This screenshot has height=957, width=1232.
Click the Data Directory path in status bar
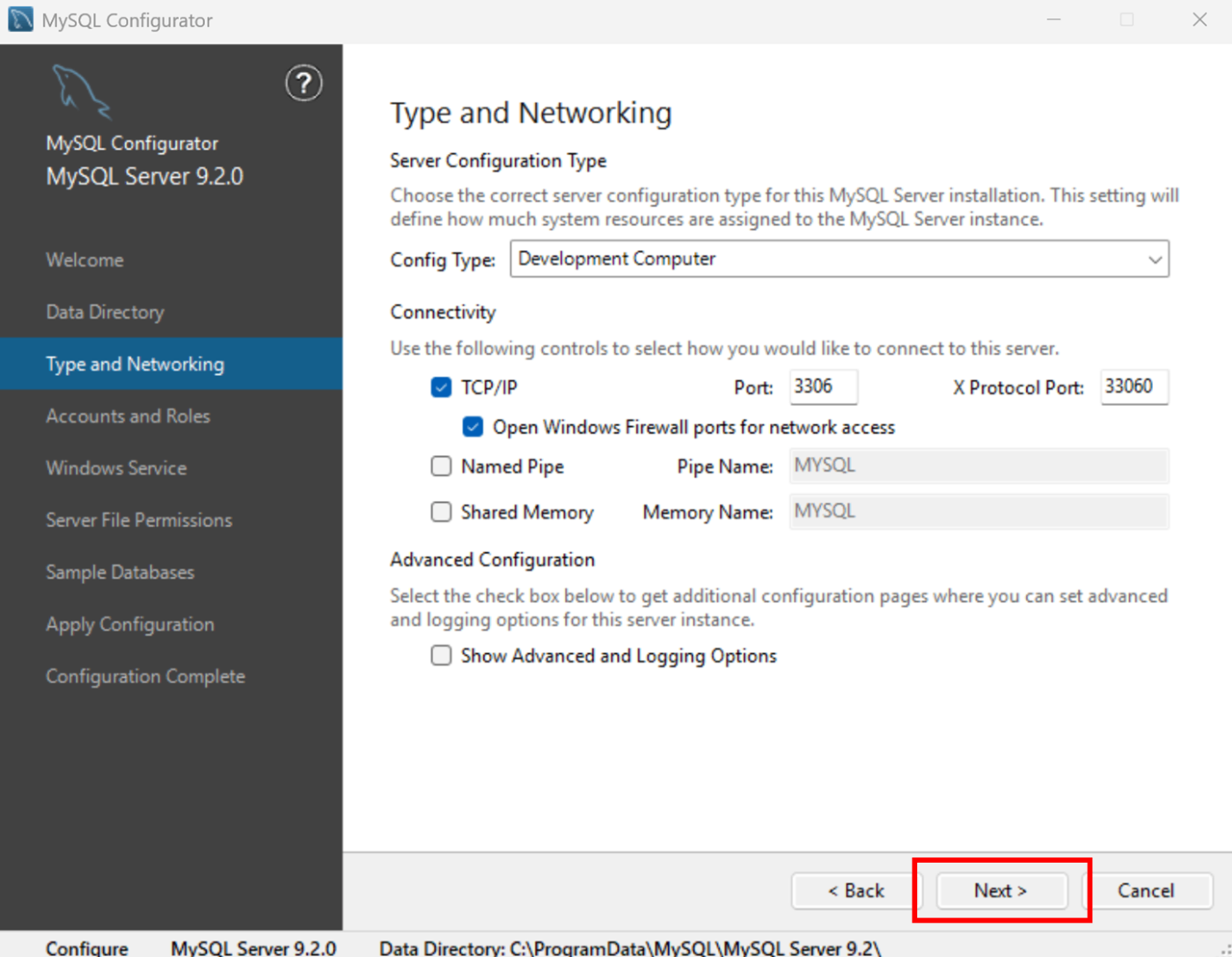pyautogui.click(x=630, y=948)
